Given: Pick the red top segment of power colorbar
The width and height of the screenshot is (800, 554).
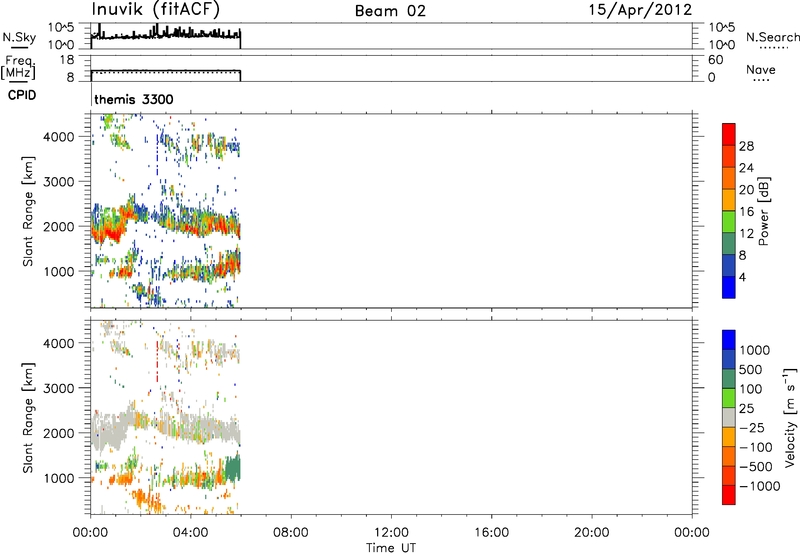Looking at the screenshot, I should pos(729,134).
